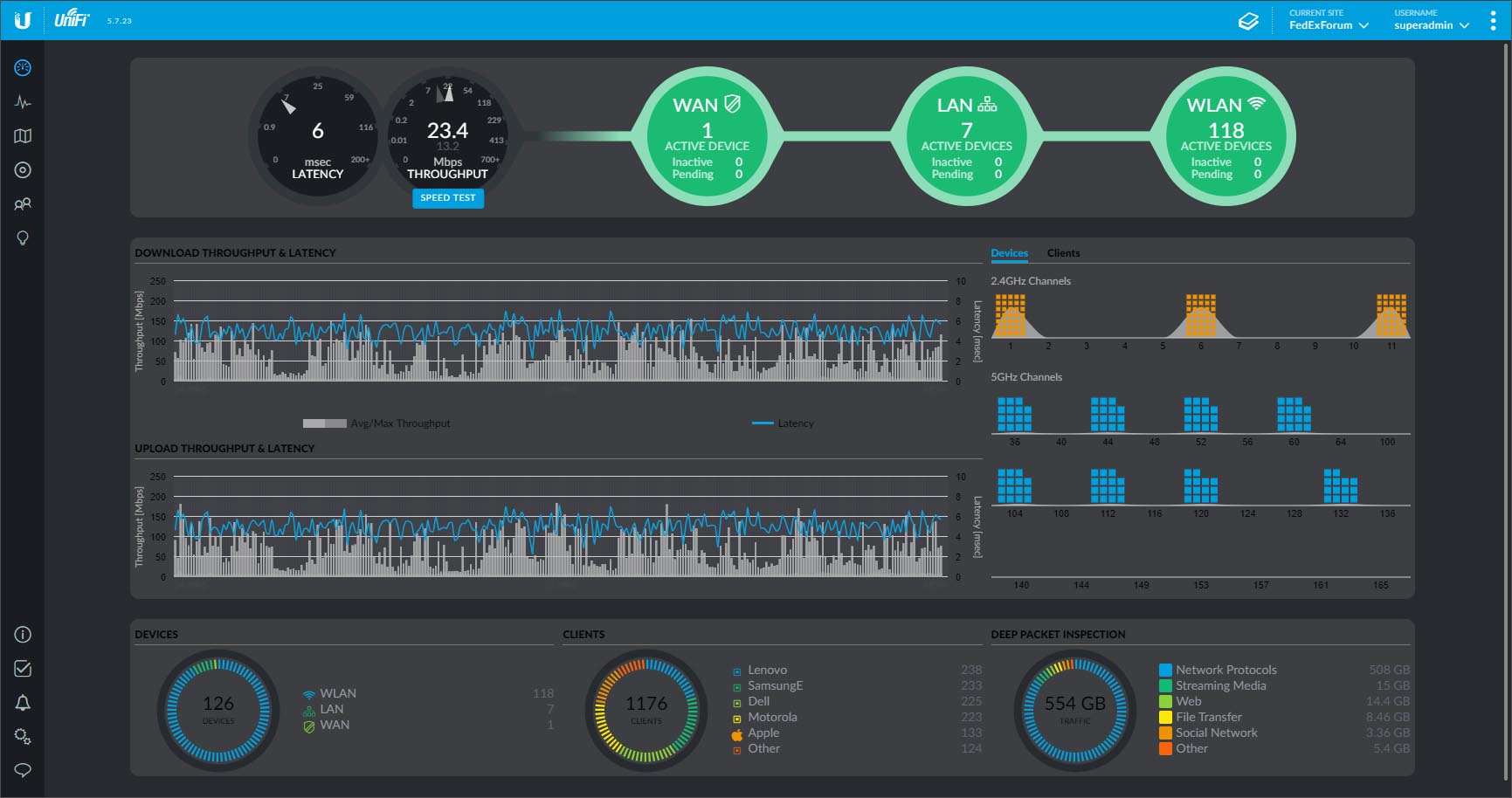The width and height of the screenshot is (1512, 798).
Task: Open Insights using the lightbulb icon
Action: coord(23,237)
